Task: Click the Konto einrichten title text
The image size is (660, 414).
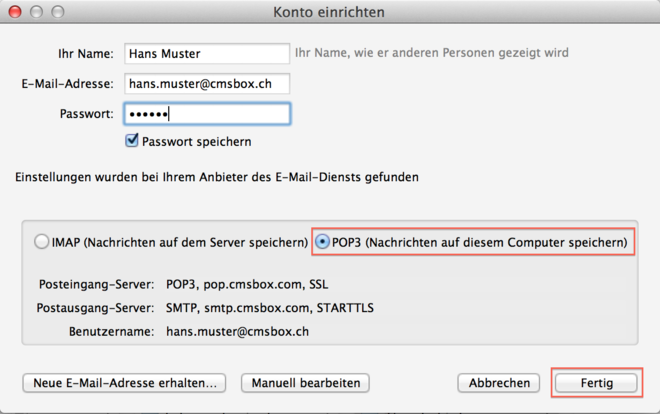Action: coord(328,12)
